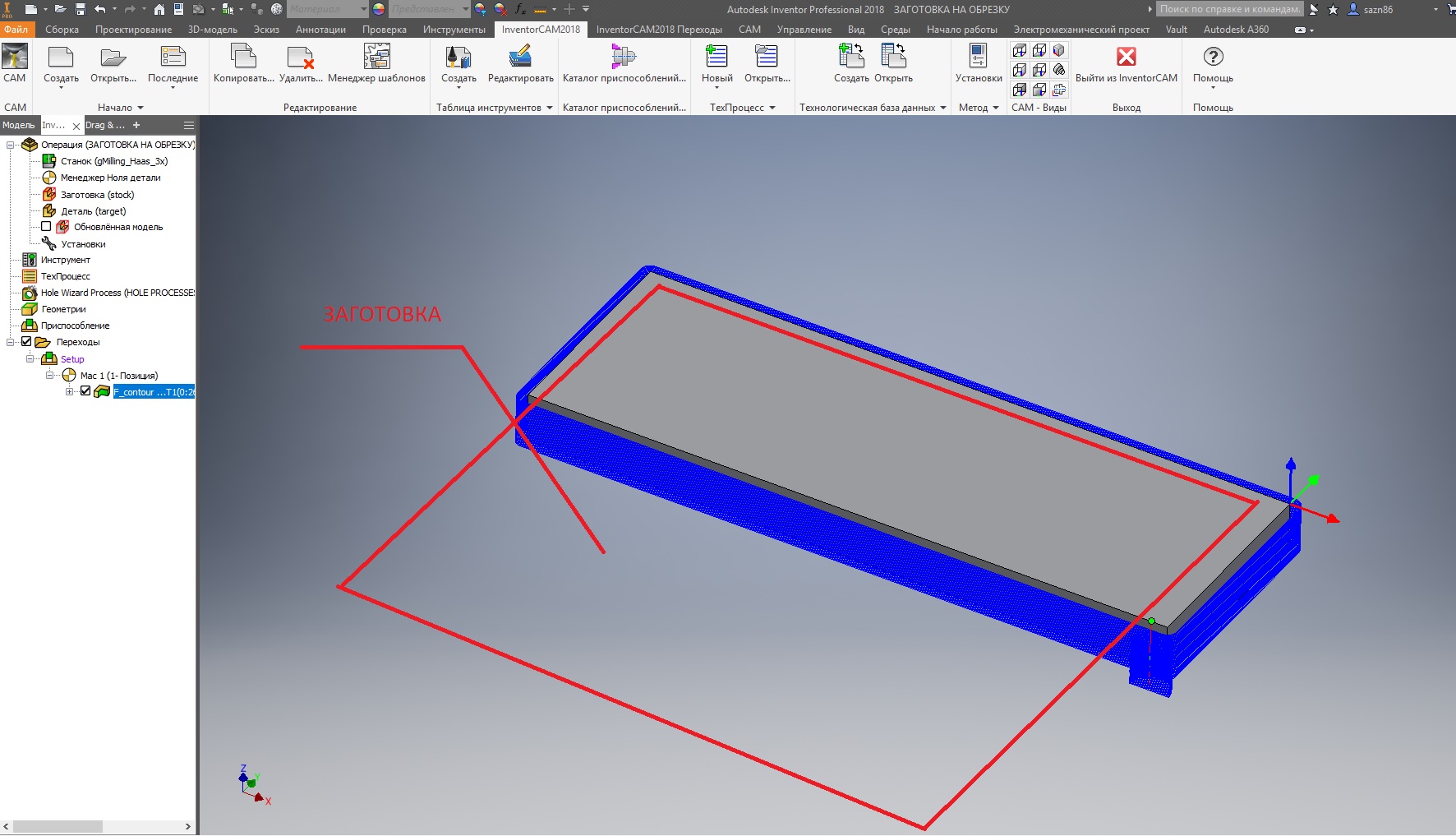Collapse the Mac 1 (1- Позиция) node
The image size is (1456, 836).
50,375
